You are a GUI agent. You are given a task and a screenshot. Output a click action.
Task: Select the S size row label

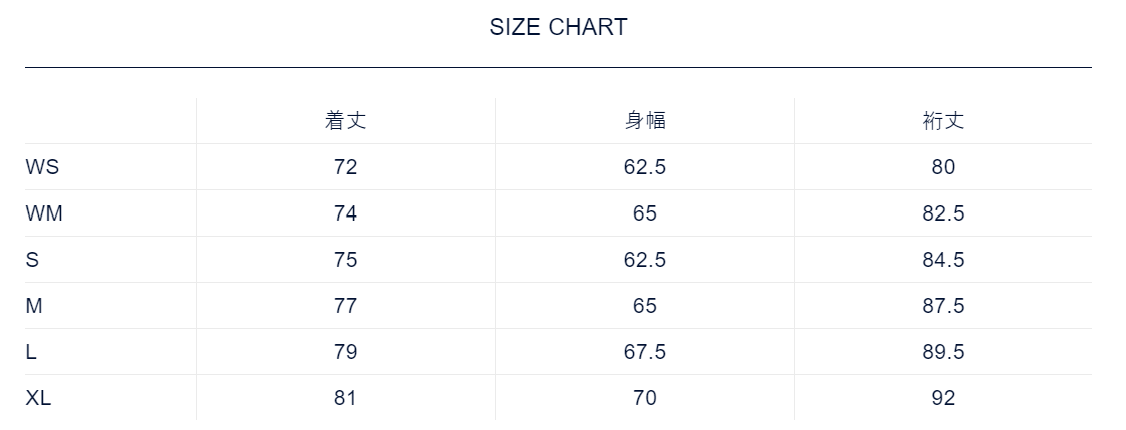click(32, 259)
